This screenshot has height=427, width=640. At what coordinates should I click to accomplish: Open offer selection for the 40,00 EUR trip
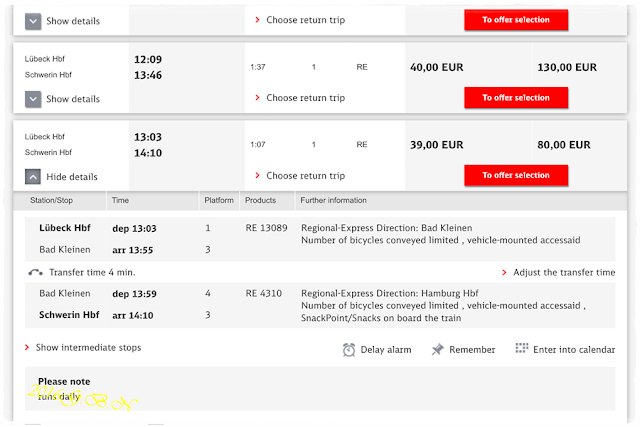tap(516, 98)
